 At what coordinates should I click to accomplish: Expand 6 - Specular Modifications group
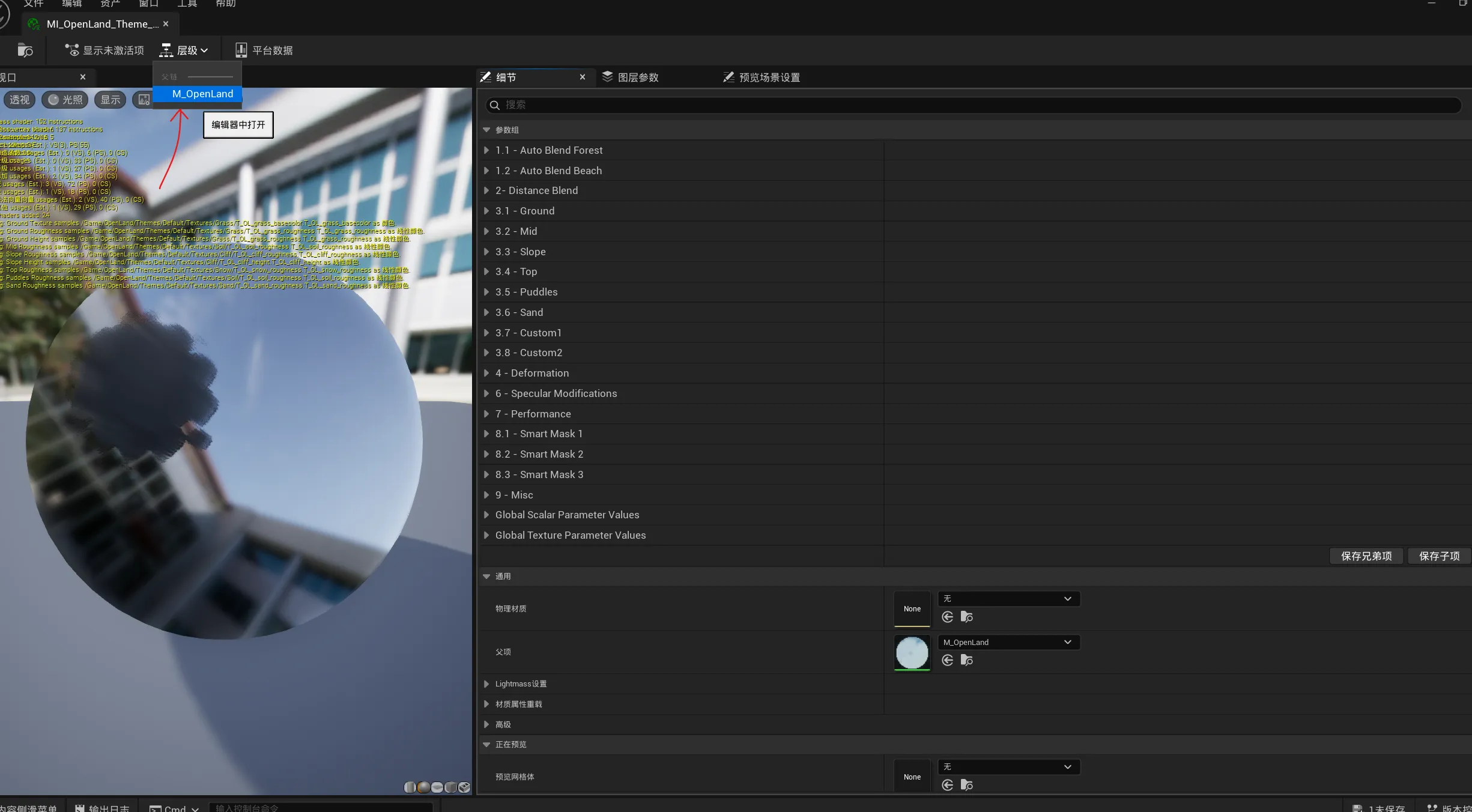pyautogui.click(x=486, y=393)
